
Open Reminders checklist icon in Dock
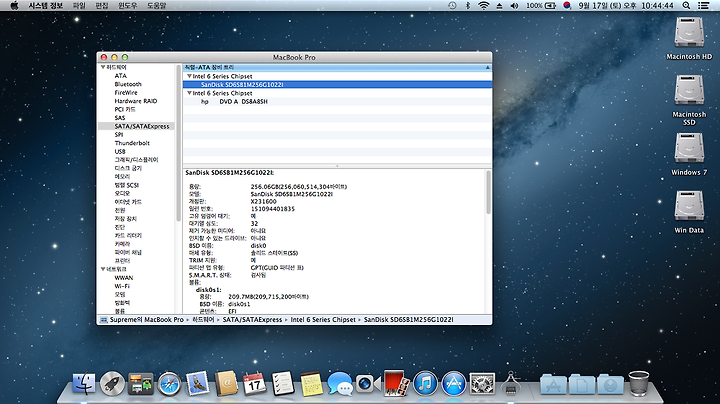pyautogui.click(x=283, y=384)
